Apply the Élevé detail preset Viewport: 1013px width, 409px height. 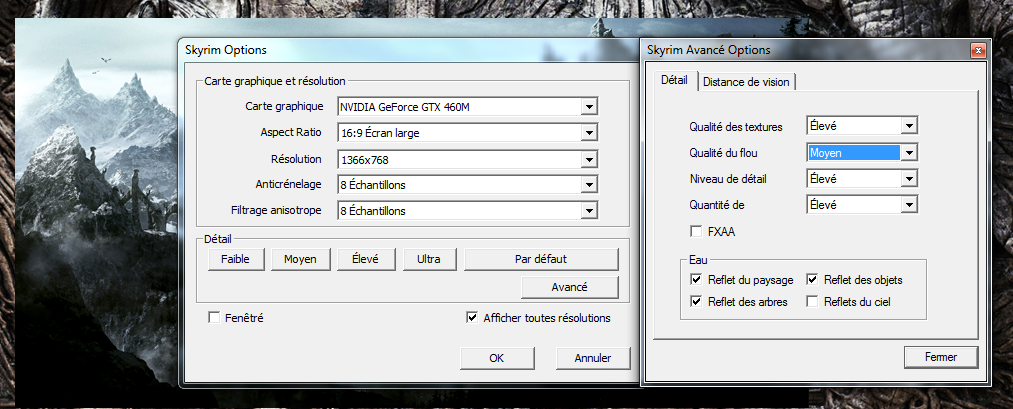tap(366, 259)
